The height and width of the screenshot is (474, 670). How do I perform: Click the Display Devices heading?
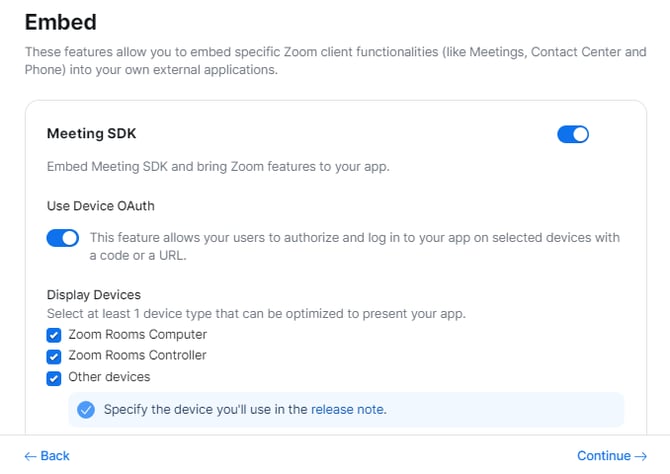[94, 295]
